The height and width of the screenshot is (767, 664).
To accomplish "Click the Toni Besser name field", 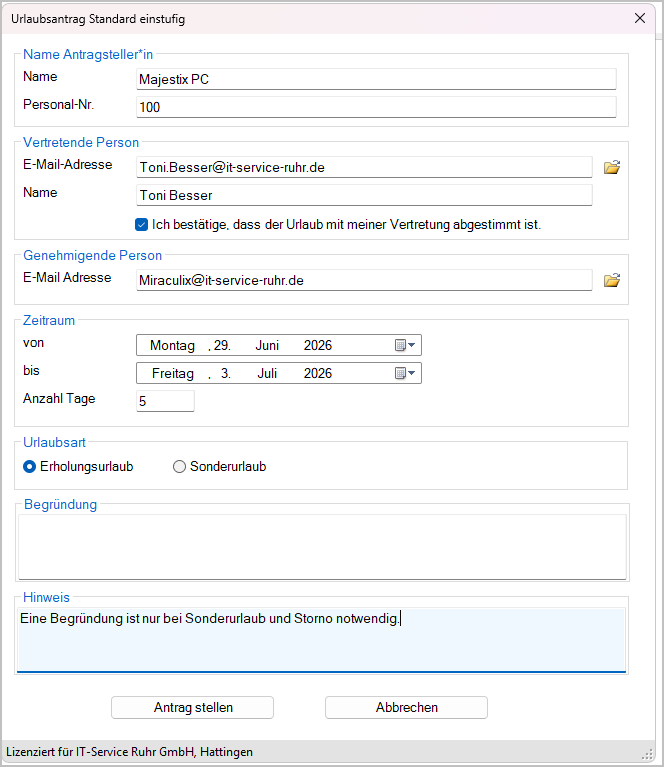I will coord(364,195).
